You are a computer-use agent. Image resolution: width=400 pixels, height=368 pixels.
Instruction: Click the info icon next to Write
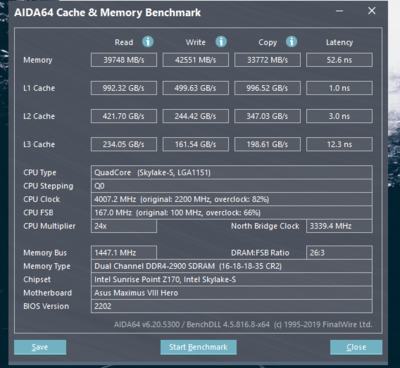pos(221,42)
